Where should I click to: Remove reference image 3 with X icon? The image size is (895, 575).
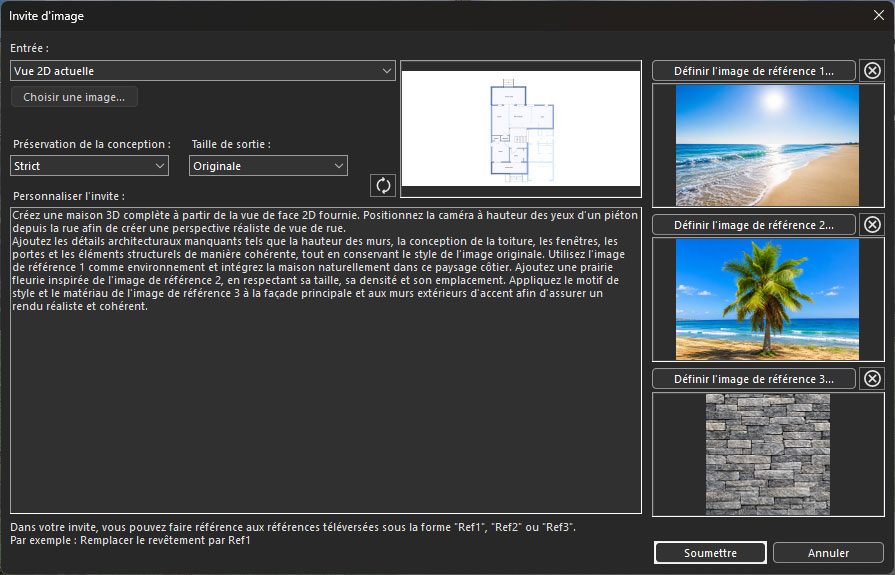coord(872,379)
